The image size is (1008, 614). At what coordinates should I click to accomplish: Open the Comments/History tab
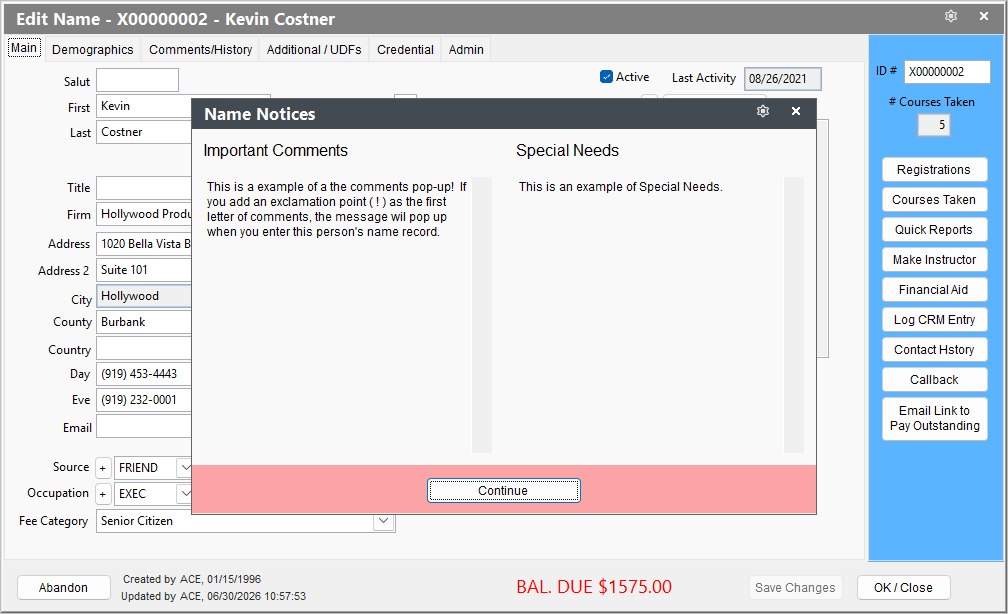tap(201, 50)
